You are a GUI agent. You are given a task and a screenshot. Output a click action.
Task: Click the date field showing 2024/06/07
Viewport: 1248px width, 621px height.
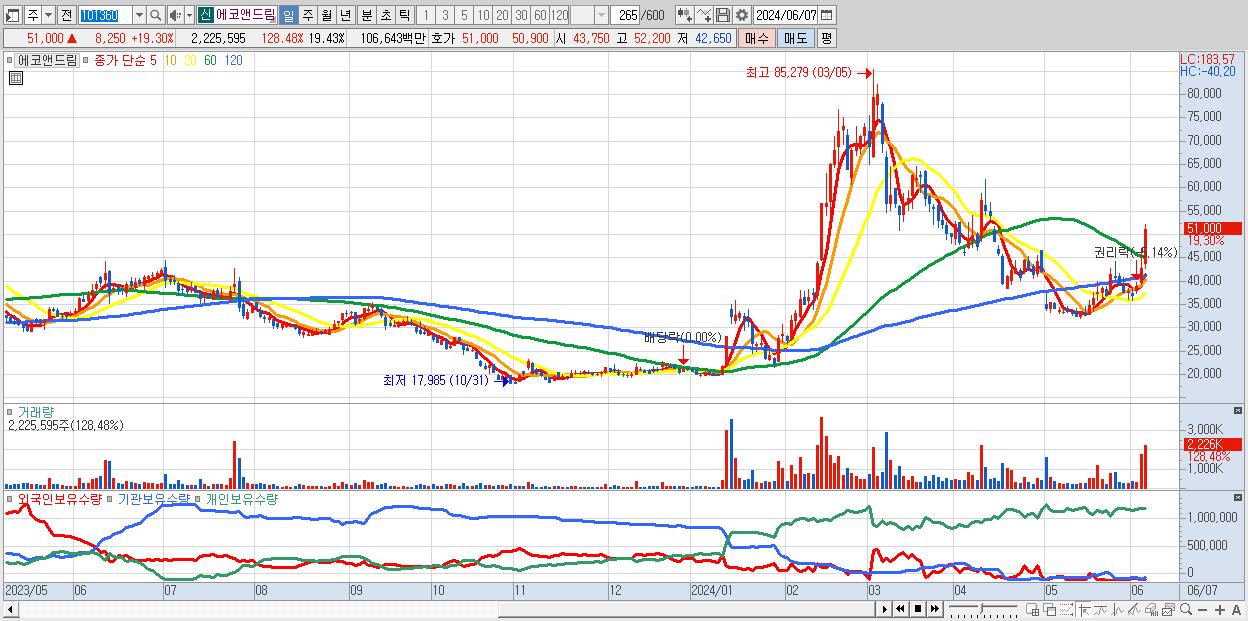click(786, 15)
